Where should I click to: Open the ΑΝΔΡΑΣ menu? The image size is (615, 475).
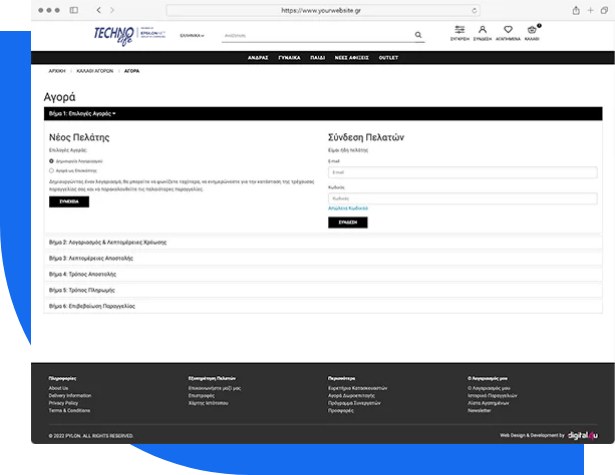(258, 58)
